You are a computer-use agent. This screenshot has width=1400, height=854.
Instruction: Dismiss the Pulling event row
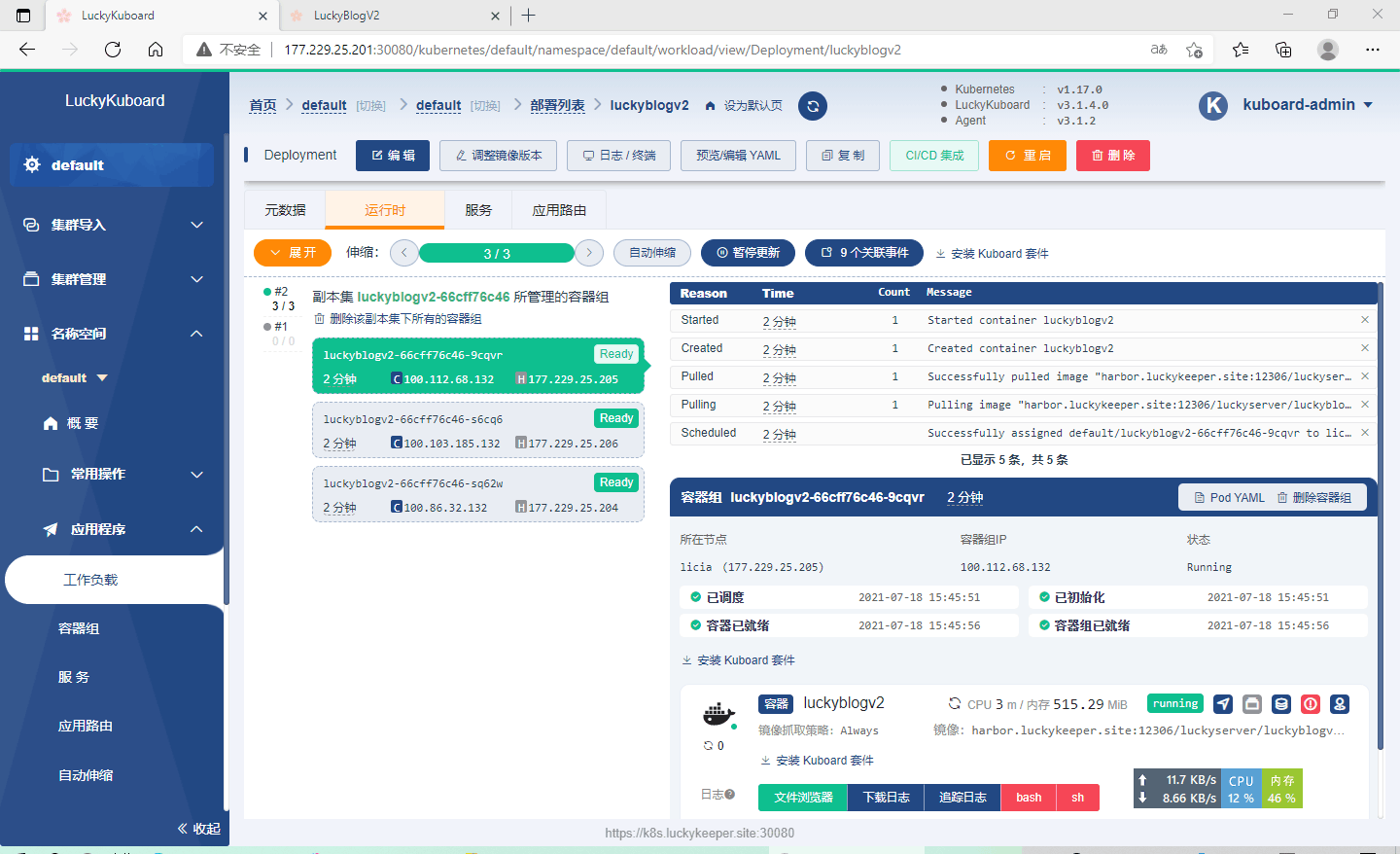point(1365,405)
